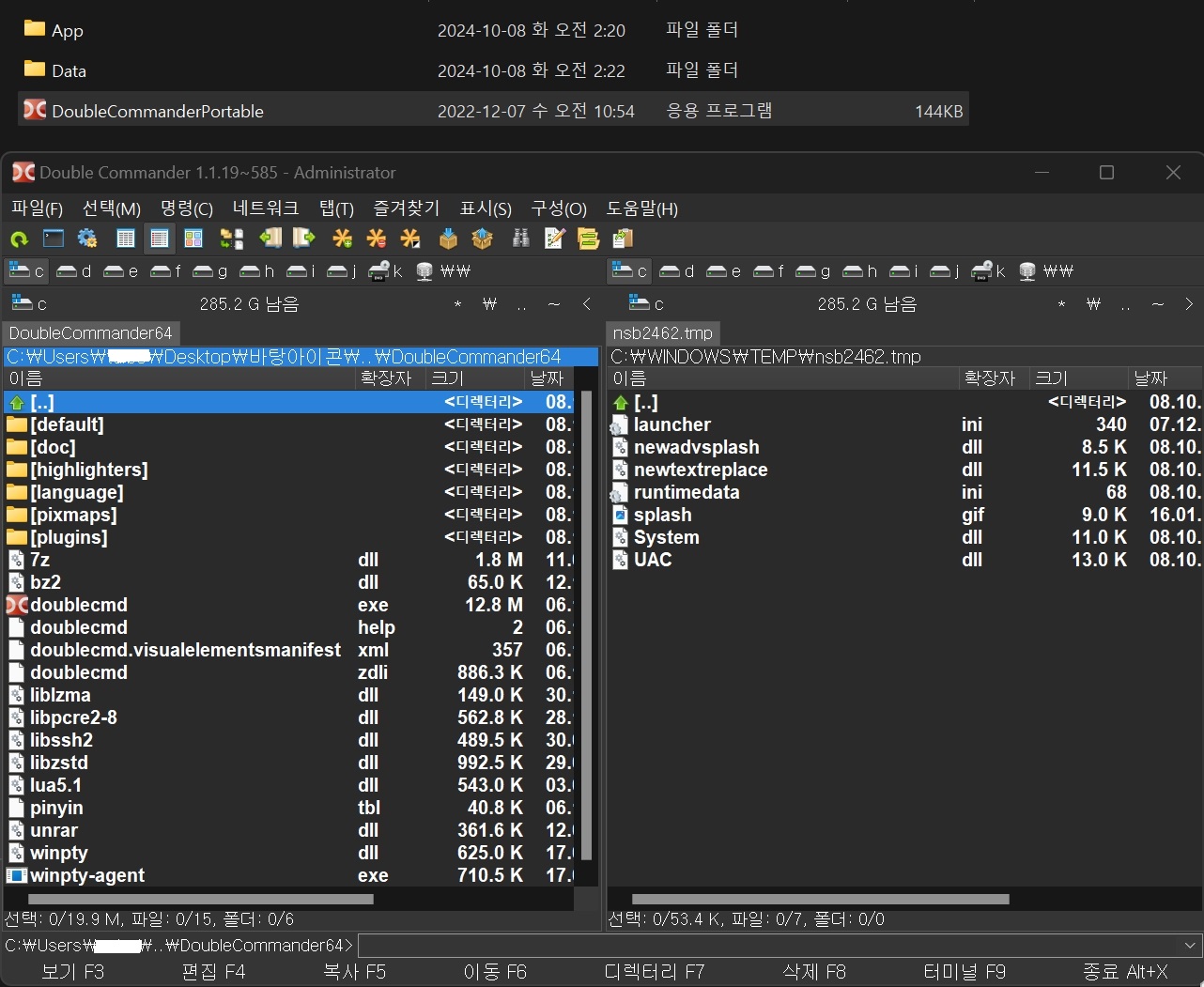Open the 파일(F) menu
Image resolution: width=1204 pixels, height=987 pixels.
tap(37, 208)
